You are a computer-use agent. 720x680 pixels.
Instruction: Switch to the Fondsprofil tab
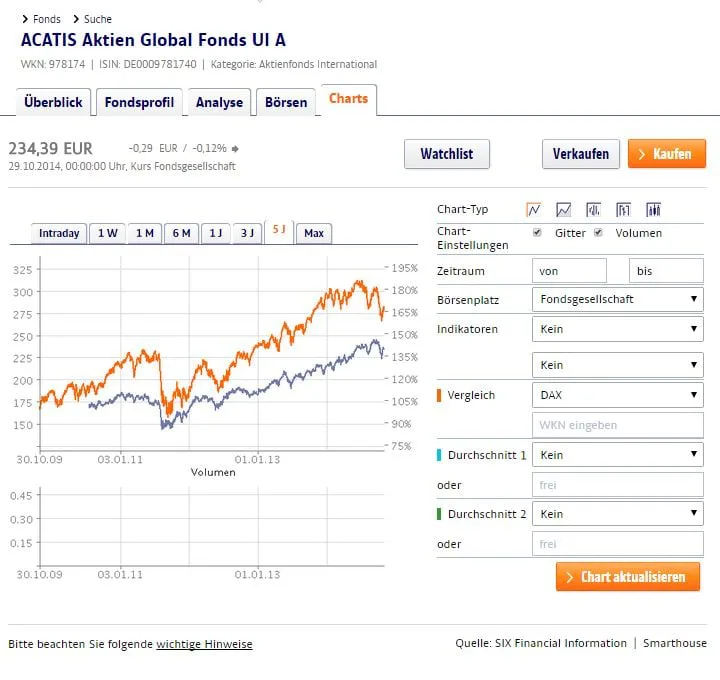click(139, 102)
